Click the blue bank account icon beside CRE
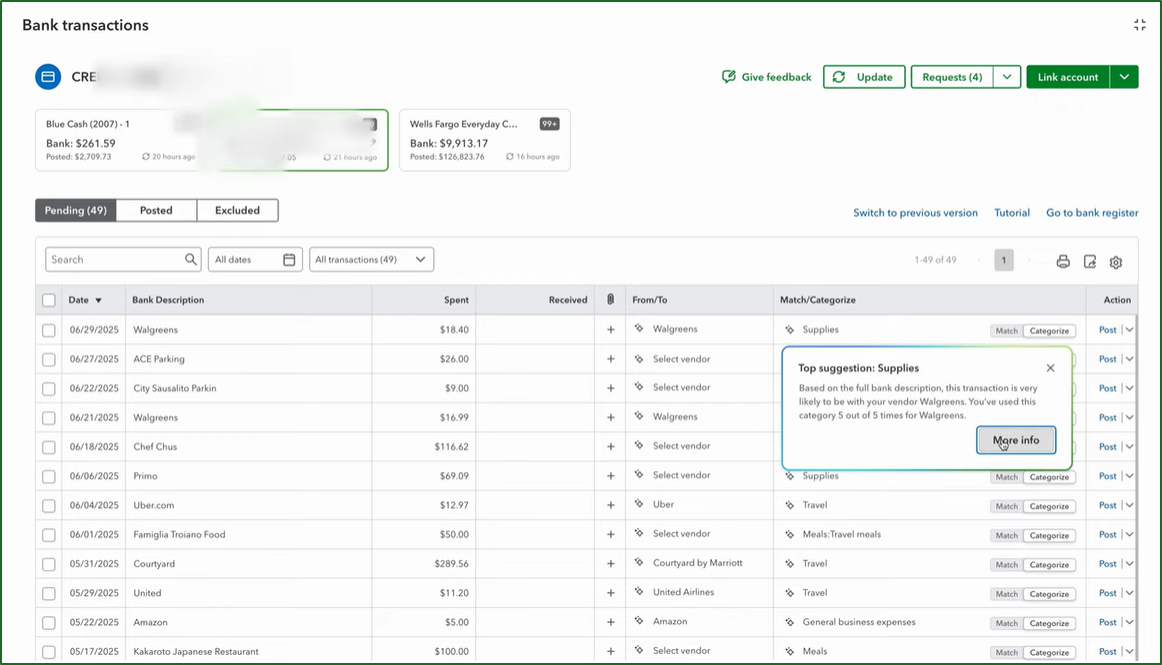Screen dimensions: 1162x665 pyautogui.click(x=48, y=76)
